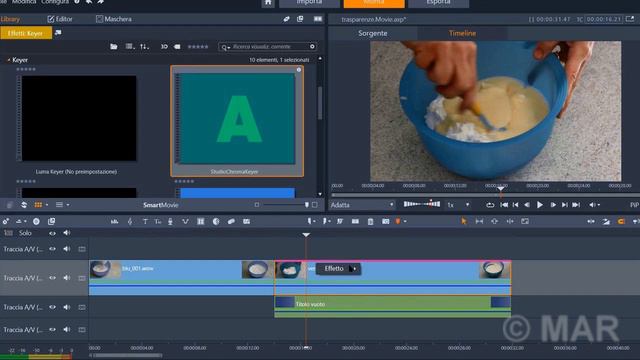Click the orange marker icon
Viewport: 640px width, 360px height.
pos(398,221)
